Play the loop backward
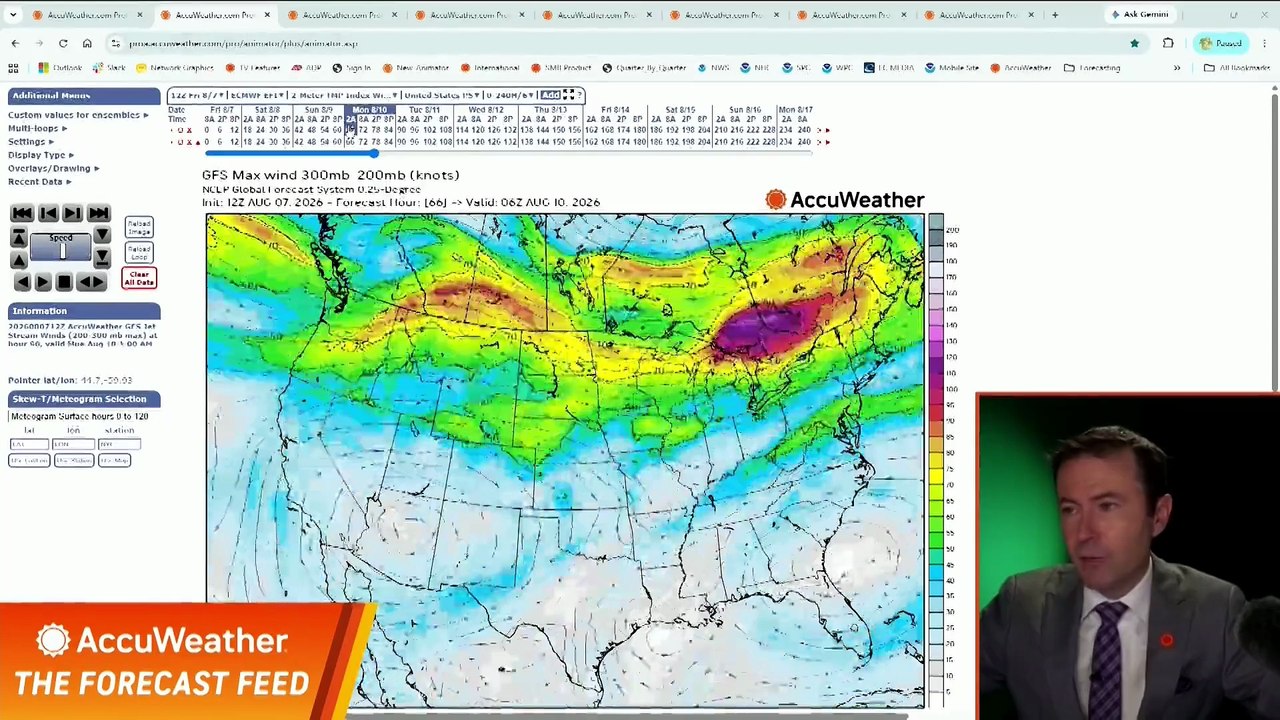Image resolution: width=1280 pixels, height=720 pixels. [x=22, y=283]
